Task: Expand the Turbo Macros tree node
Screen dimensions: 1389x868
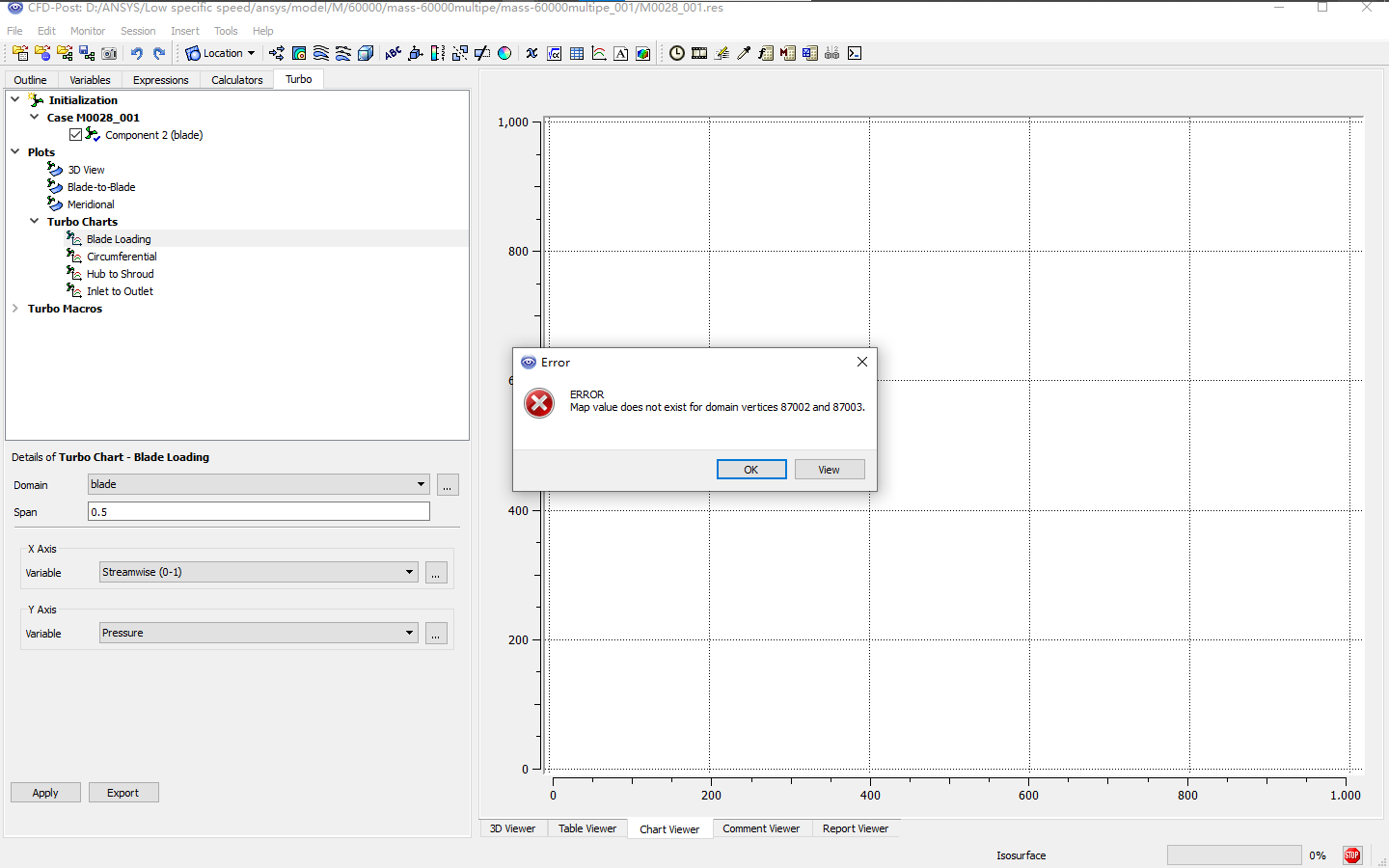Action: pyautogui.click(x=15, y=309)
